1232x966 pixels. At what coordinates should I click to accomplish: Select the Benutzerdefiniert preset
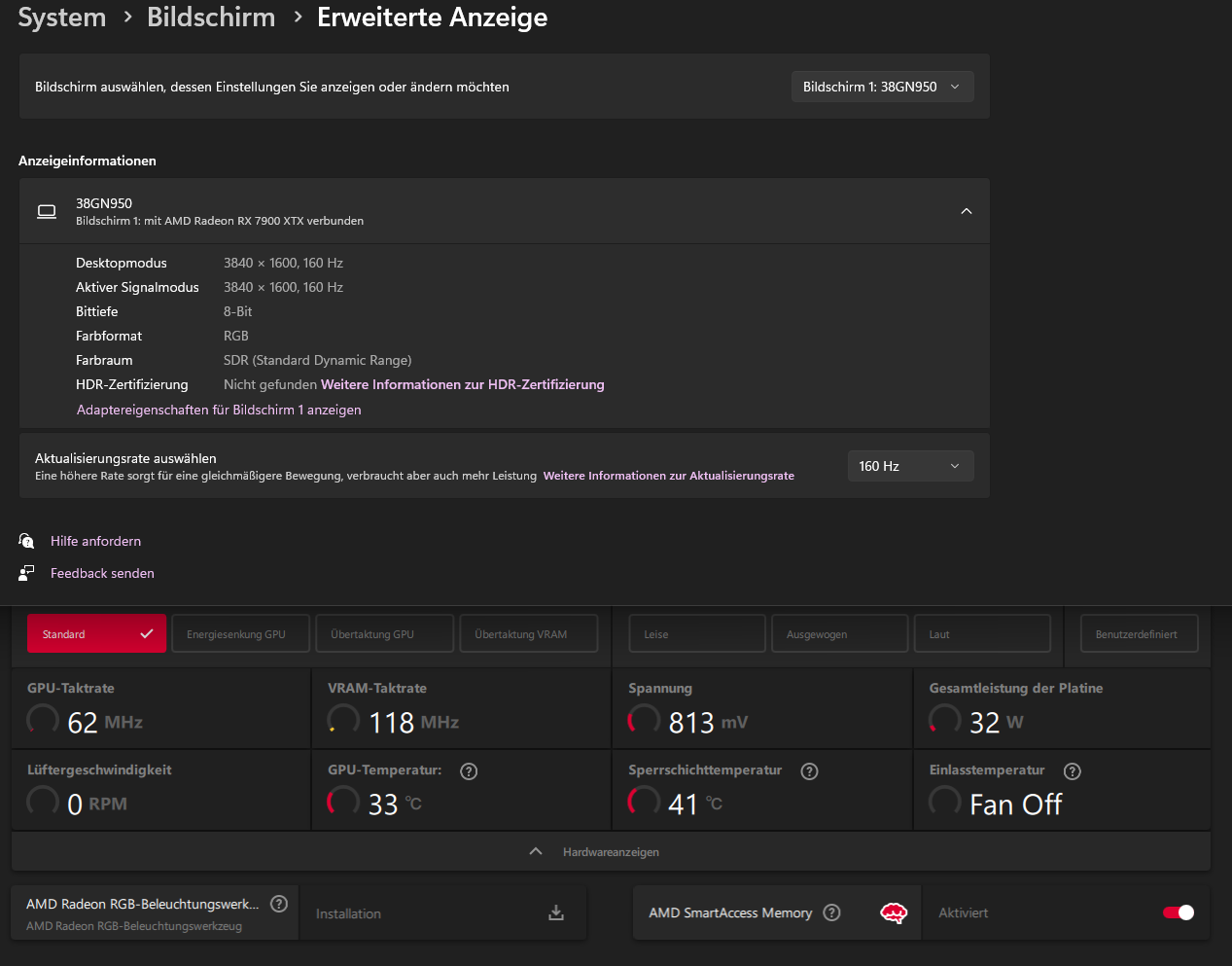[1140, 633]
